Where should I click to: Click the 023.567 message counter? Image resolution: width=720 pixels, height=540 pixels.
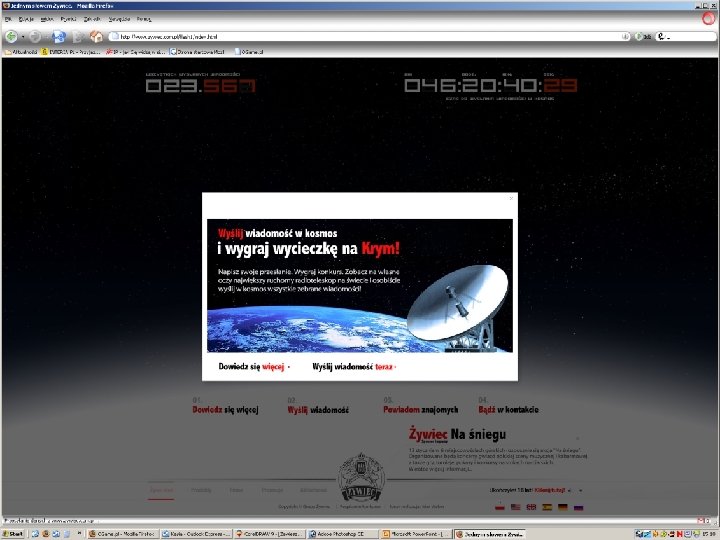pyautogui.click(x=201, y=86)
